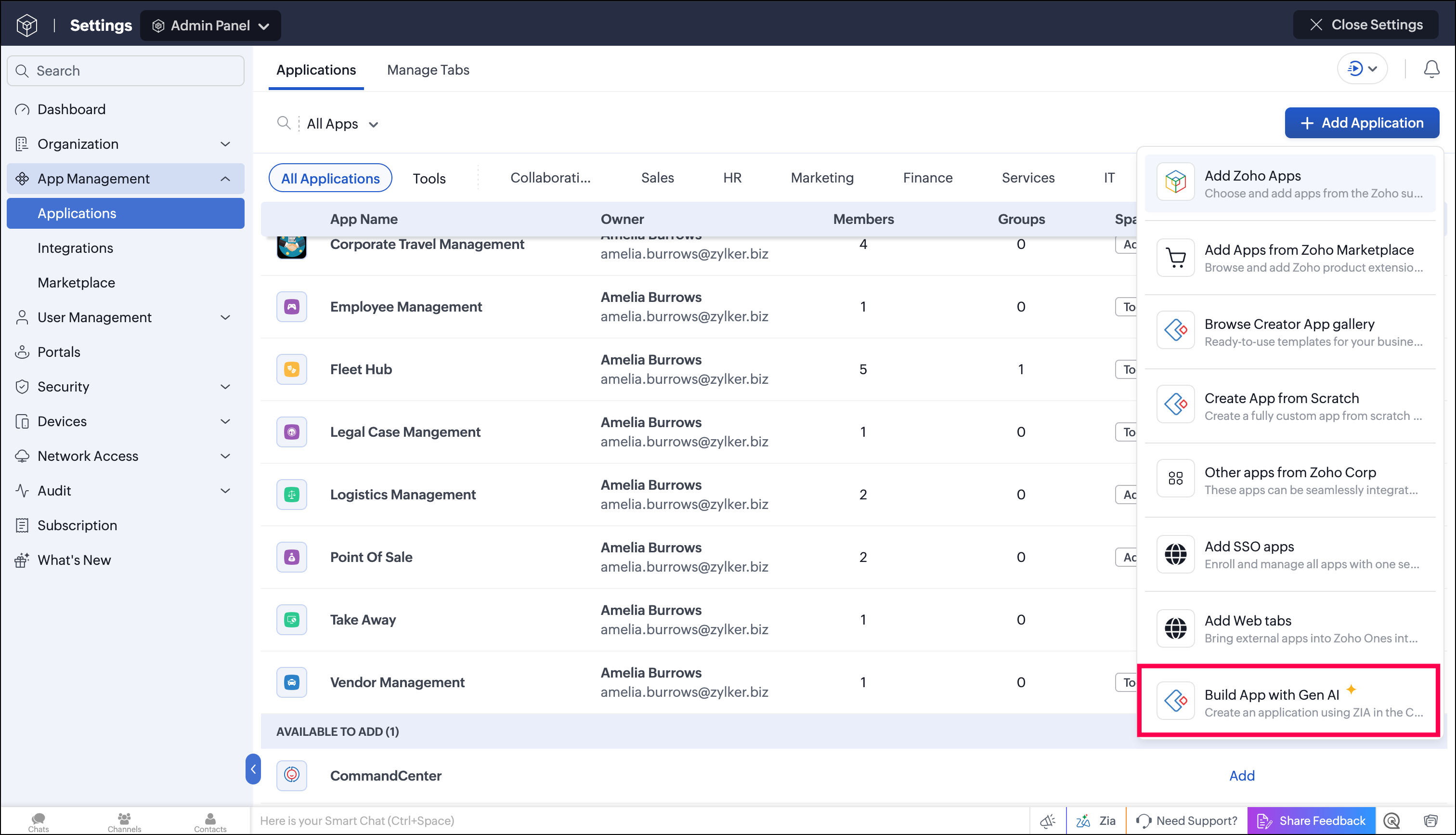Switch to the Manage Tabs tab
1456x835 pixels.
pos(428,70)
